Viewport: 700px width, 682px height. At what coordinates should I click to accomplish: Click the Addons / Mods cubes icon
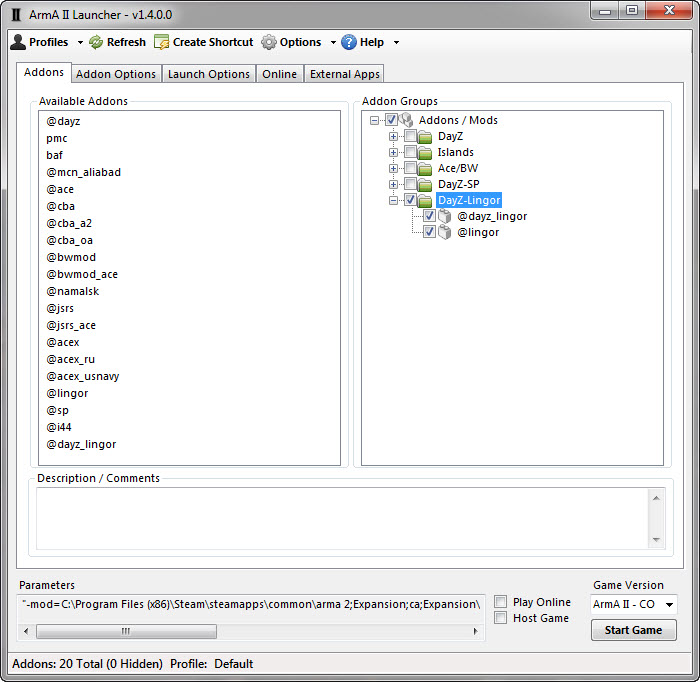click(406, 120)
